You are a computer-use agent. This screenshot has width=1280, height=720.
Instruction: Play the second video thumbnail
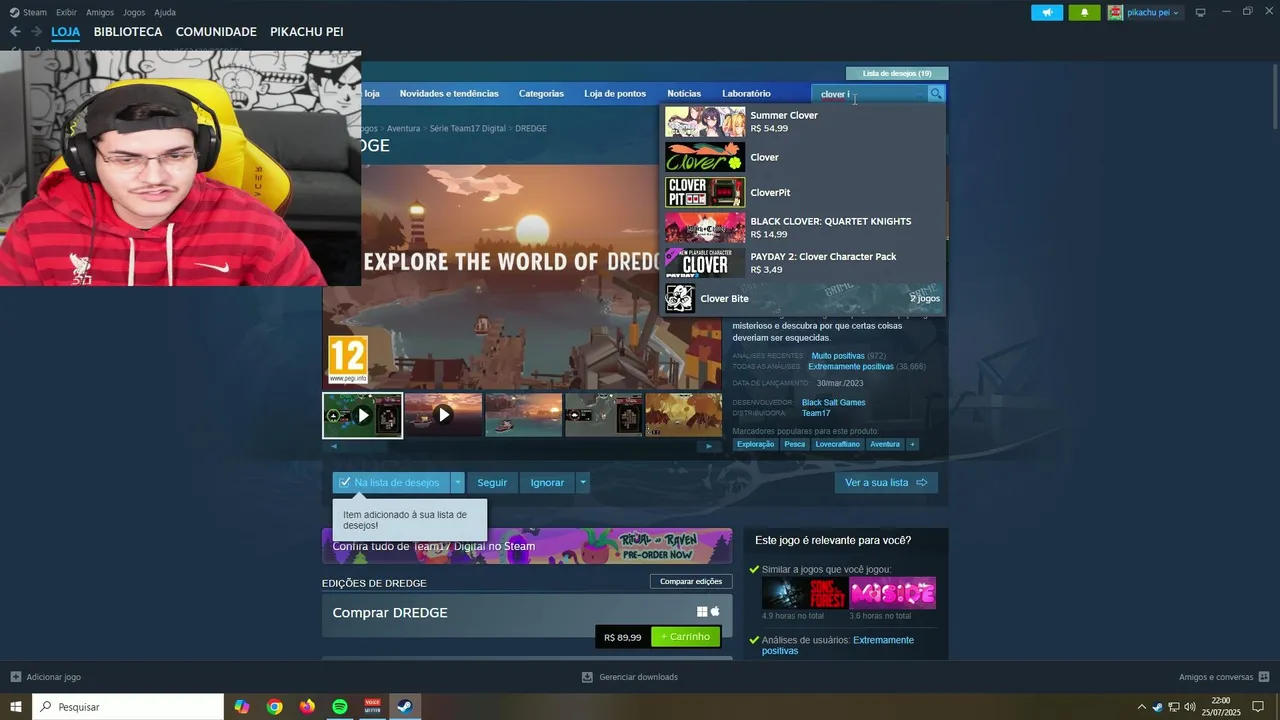coord(443,415)
